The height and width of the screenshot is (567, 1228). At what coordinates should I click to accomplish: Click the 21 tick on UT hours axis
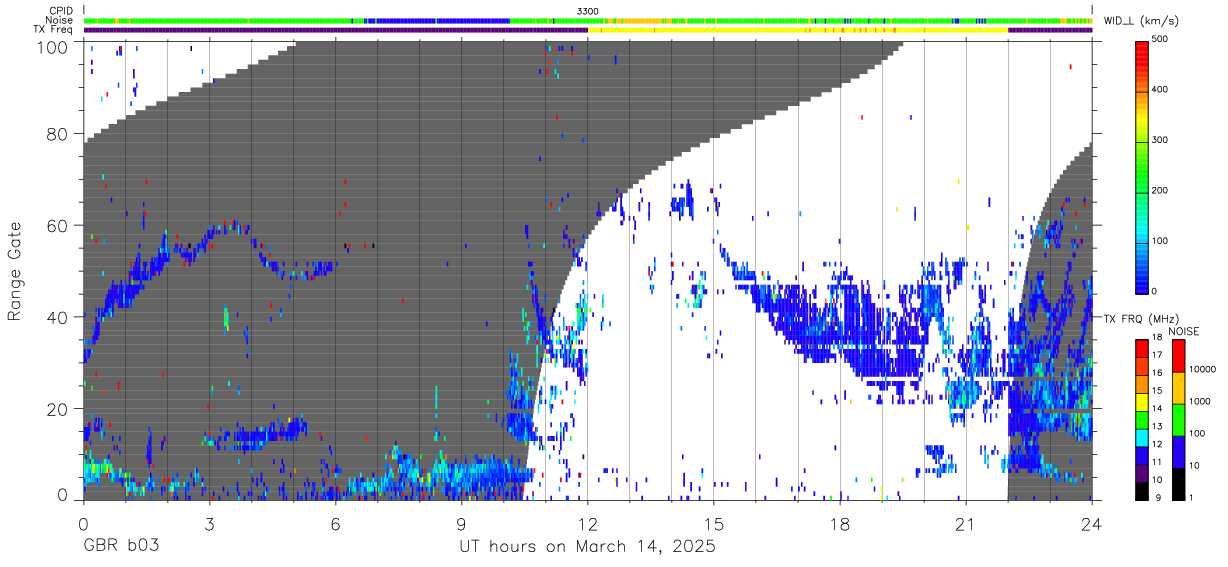(966, 524)
